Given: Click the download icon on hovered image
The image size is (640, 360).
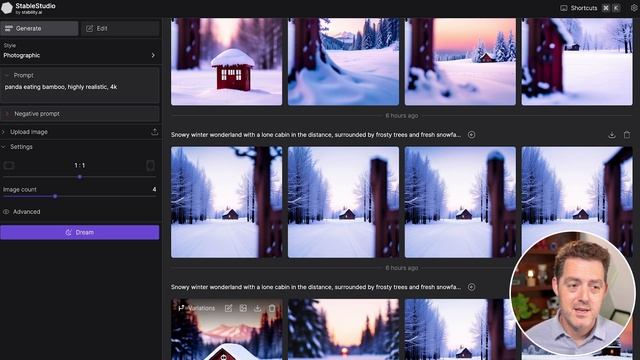Looking at the screenshot, I should pos(258,308).
